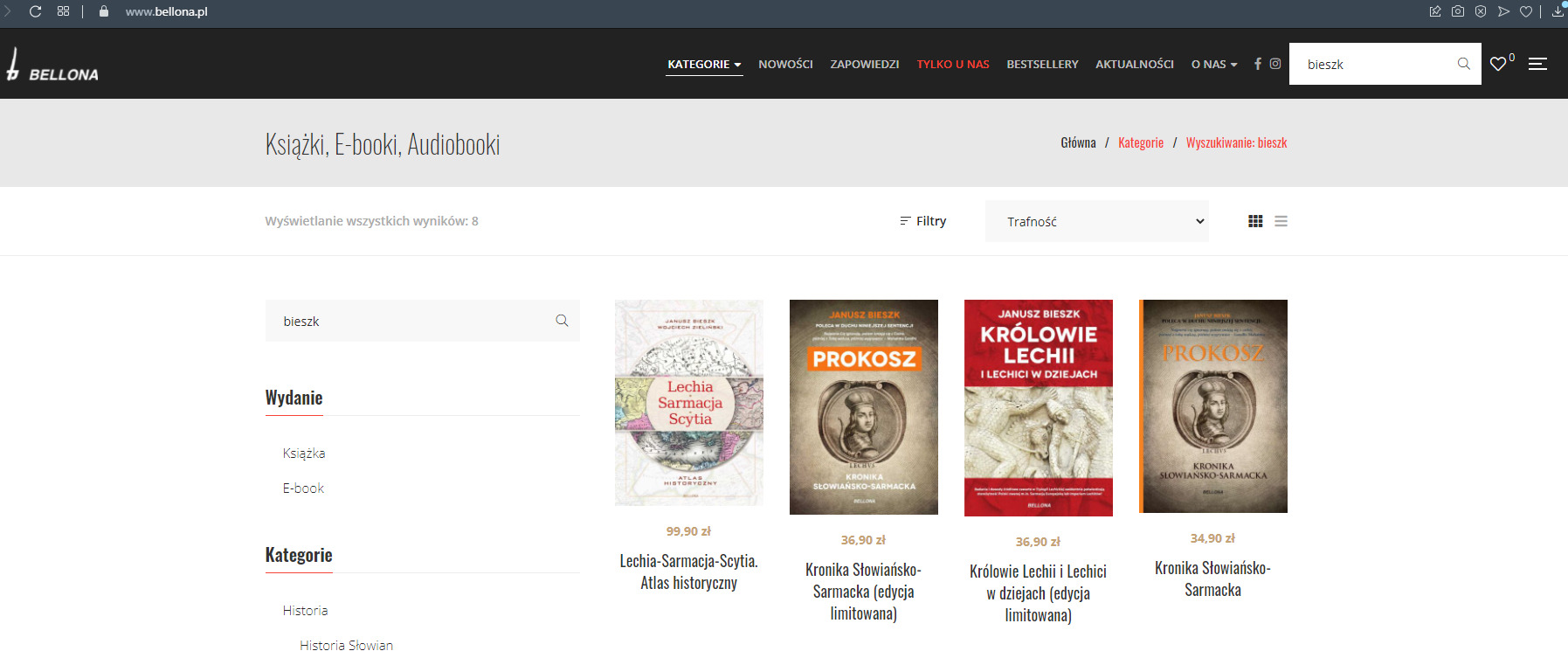Go to Główna breadcrumb link

coord(1078,142)
